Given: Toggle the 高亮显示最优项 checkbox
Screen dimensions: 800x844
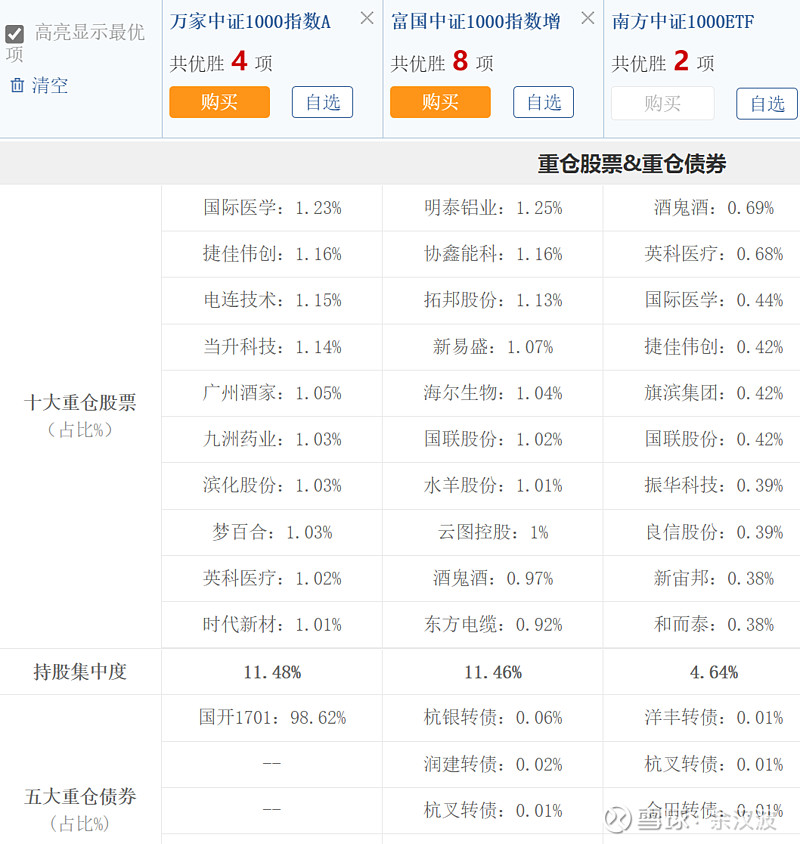Looking at the screenshot, I should pyautogui.click(x=15, y=34).
